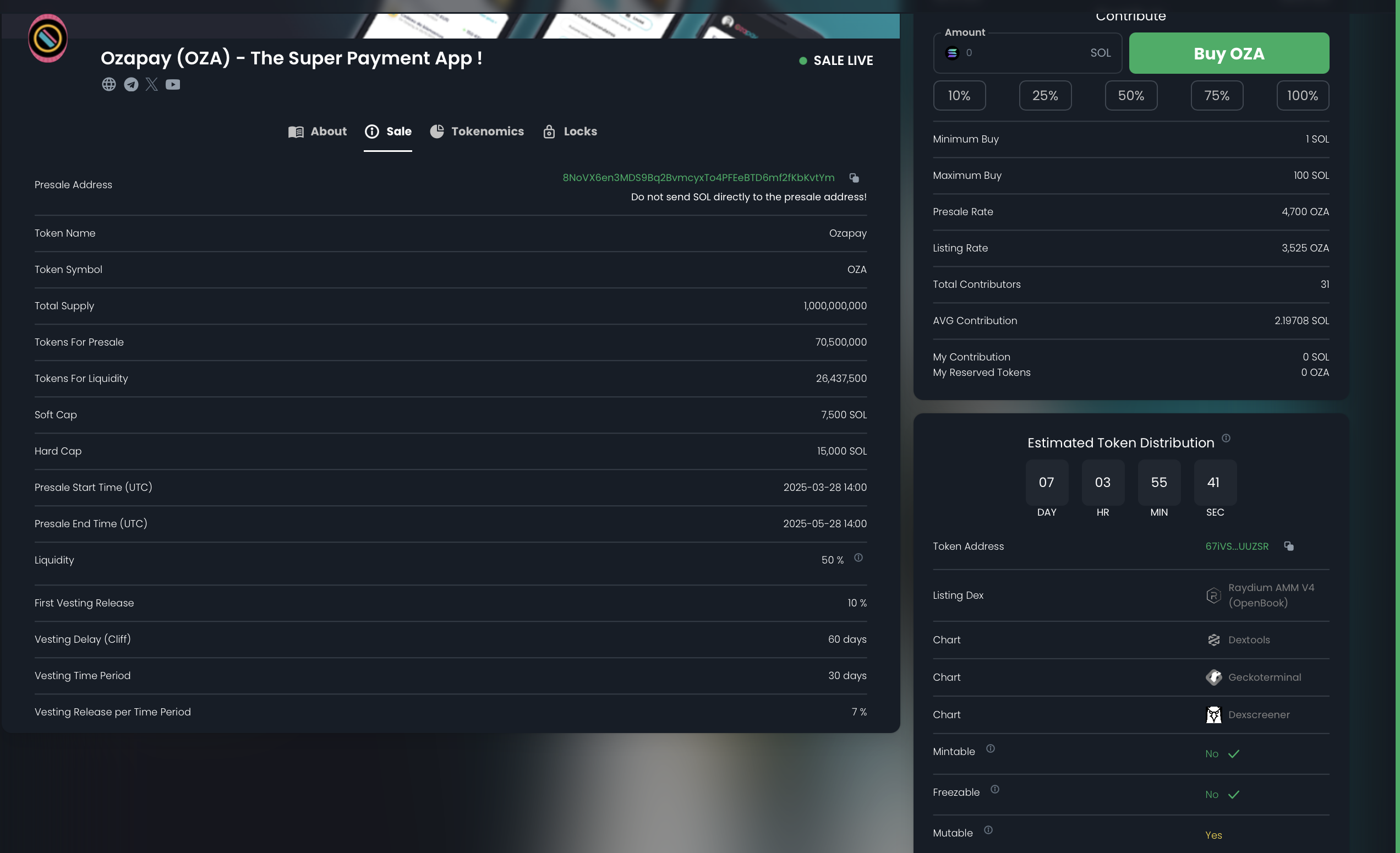Open the Dexscreener chart link

[1258, 715]
